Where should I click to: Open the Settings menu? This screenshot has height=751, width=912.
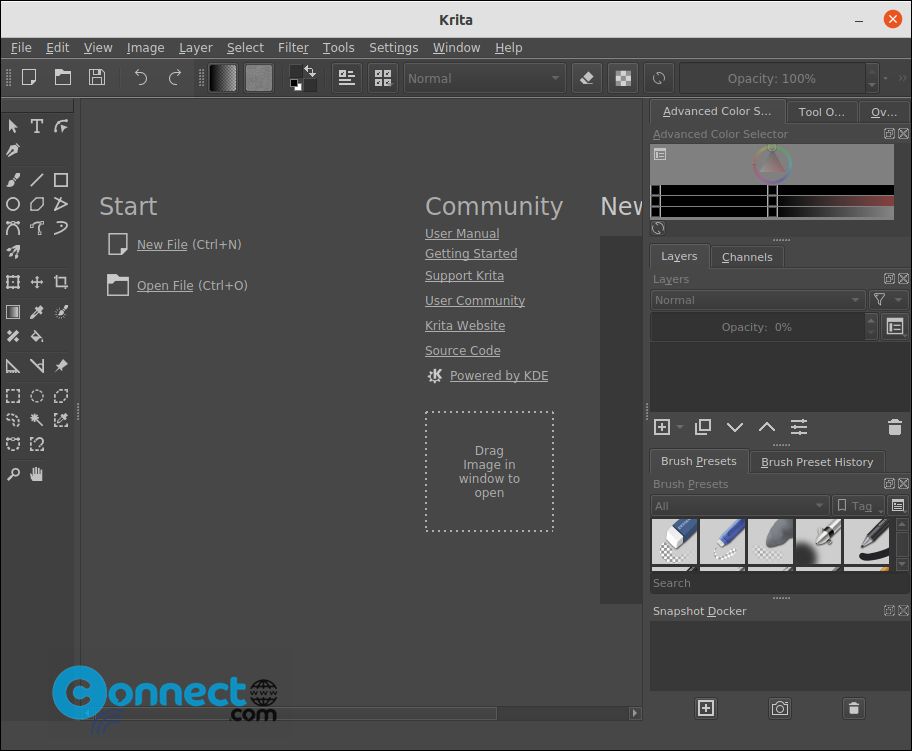tap(394, 48)
